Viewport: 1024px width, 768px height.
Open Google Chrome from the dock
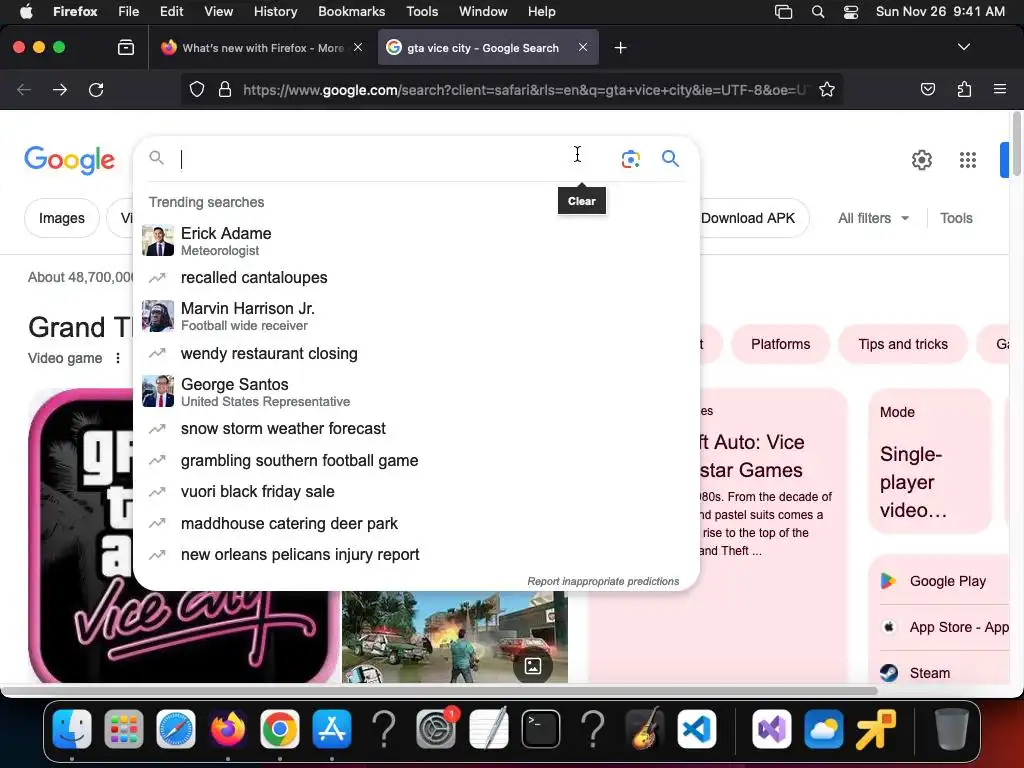click(x=280, y=729)
